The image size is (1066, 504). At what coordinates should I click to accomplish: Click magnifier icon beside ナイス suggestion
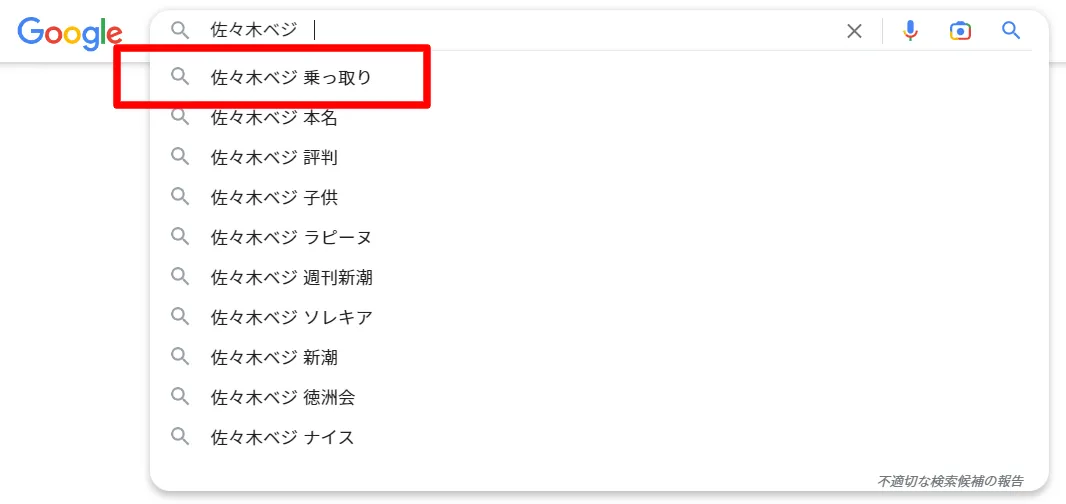click(180, 436)
